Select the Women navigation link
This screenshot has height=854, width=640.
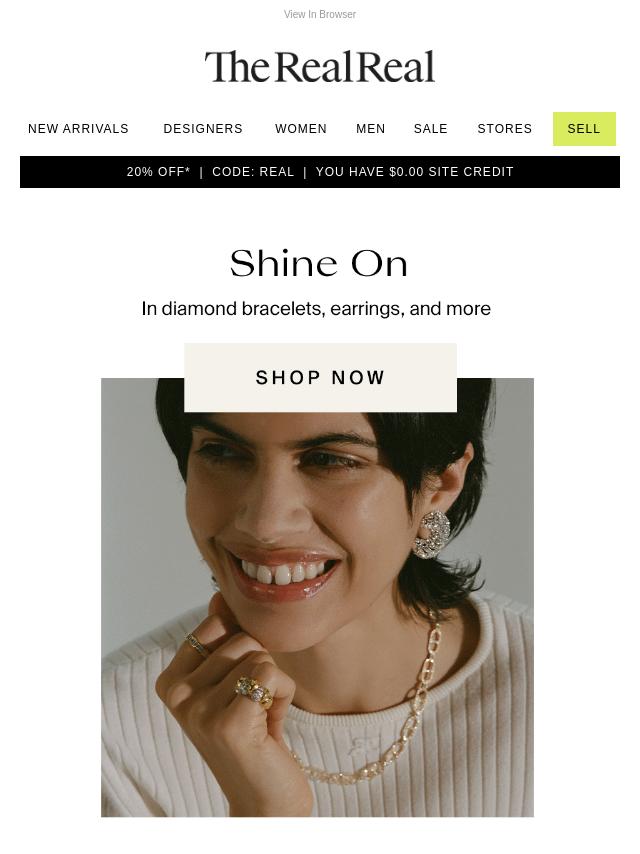click(301, 129)
